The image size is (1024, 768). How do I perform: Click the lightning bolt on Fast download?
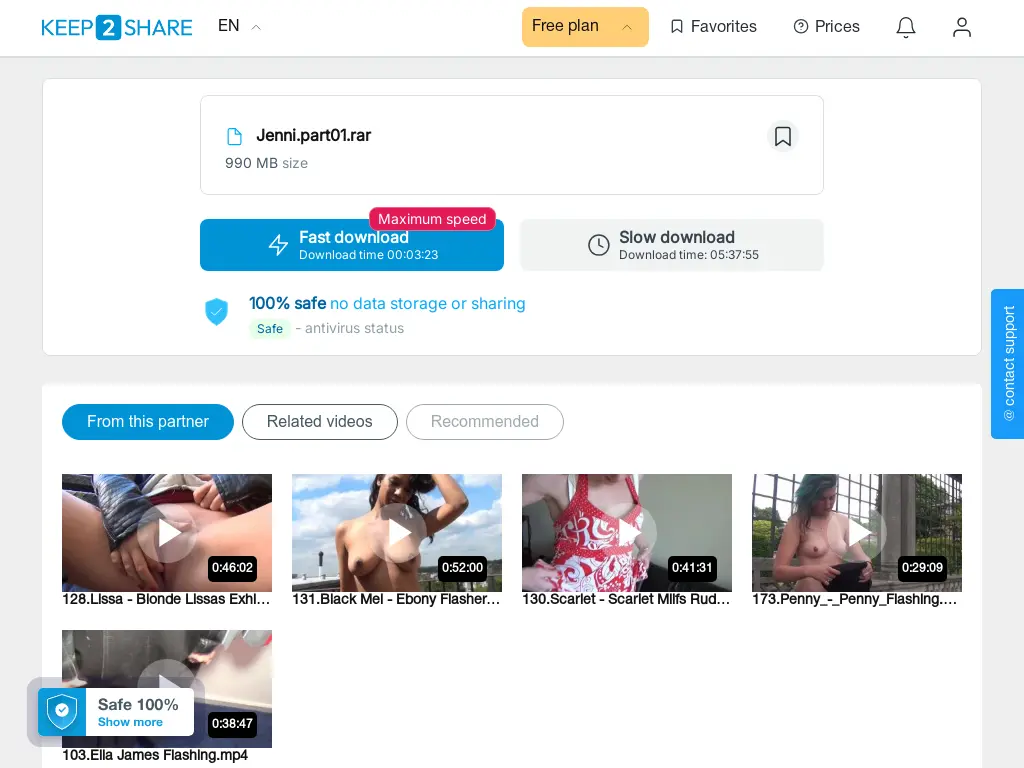click(278, 245)
